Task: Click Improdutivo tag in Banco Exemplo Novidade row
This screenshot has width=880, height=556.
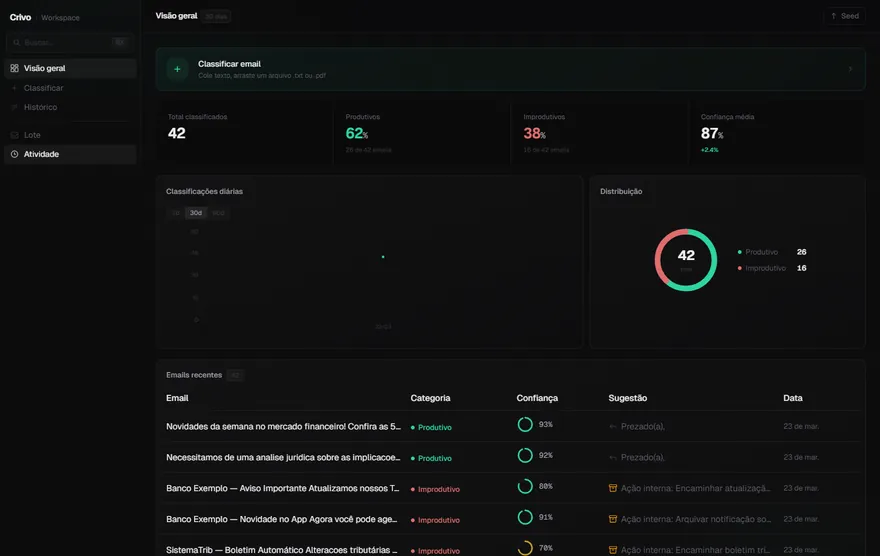Action: pos(435,520)
